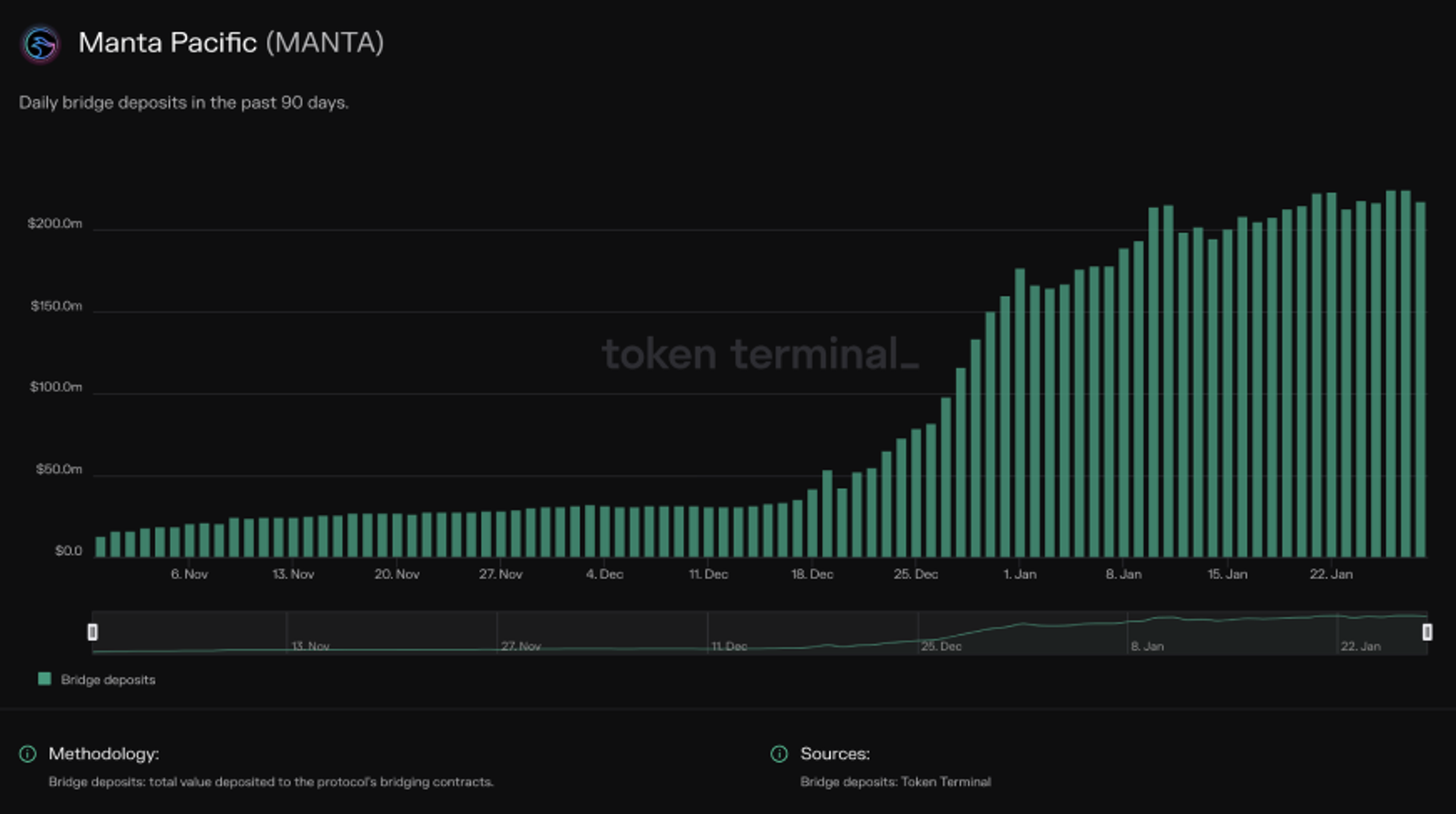Click the 22. Jan label in range navigator

pyautogui.click(x=1360, y=646)
